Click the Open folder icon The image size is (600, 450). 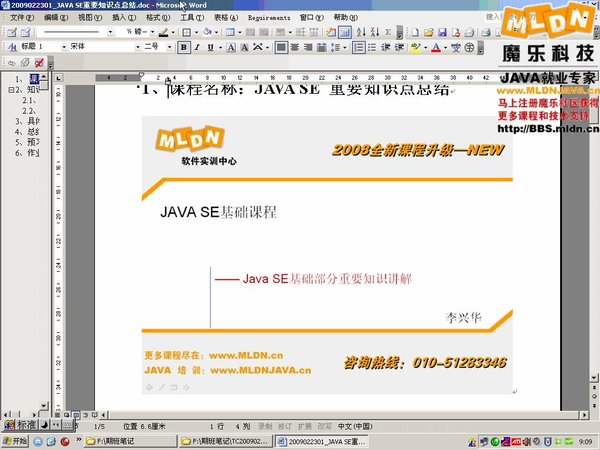(x=429, y=33)
